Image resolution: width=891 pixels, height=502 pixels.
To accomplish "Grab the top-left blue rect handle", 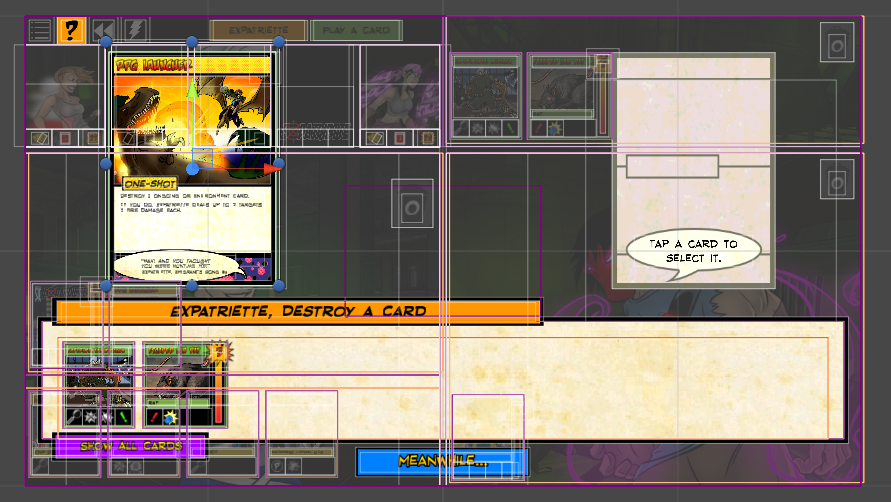I will [x=106, y=42].
